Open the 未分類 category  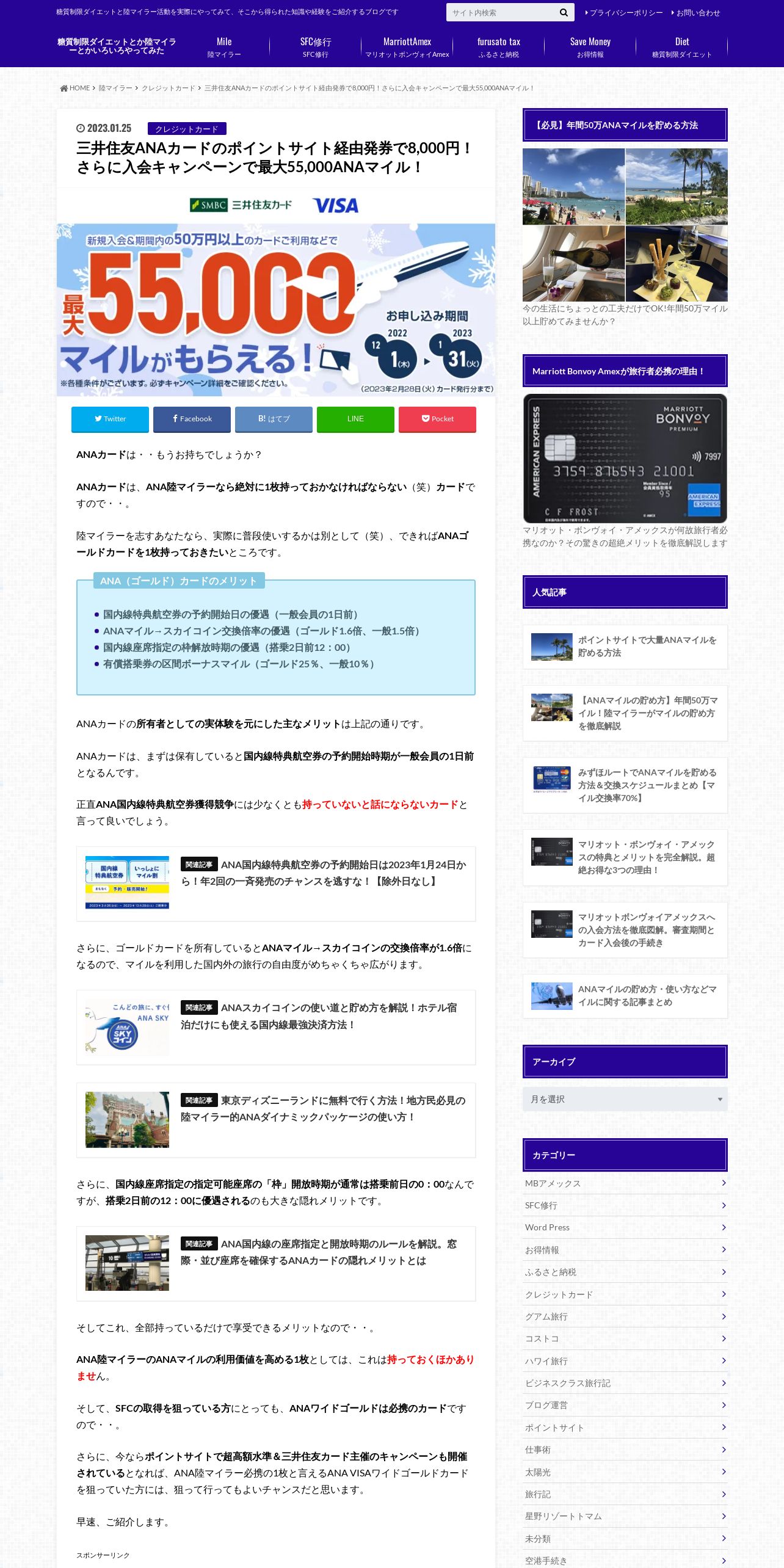coord(625,1539)
